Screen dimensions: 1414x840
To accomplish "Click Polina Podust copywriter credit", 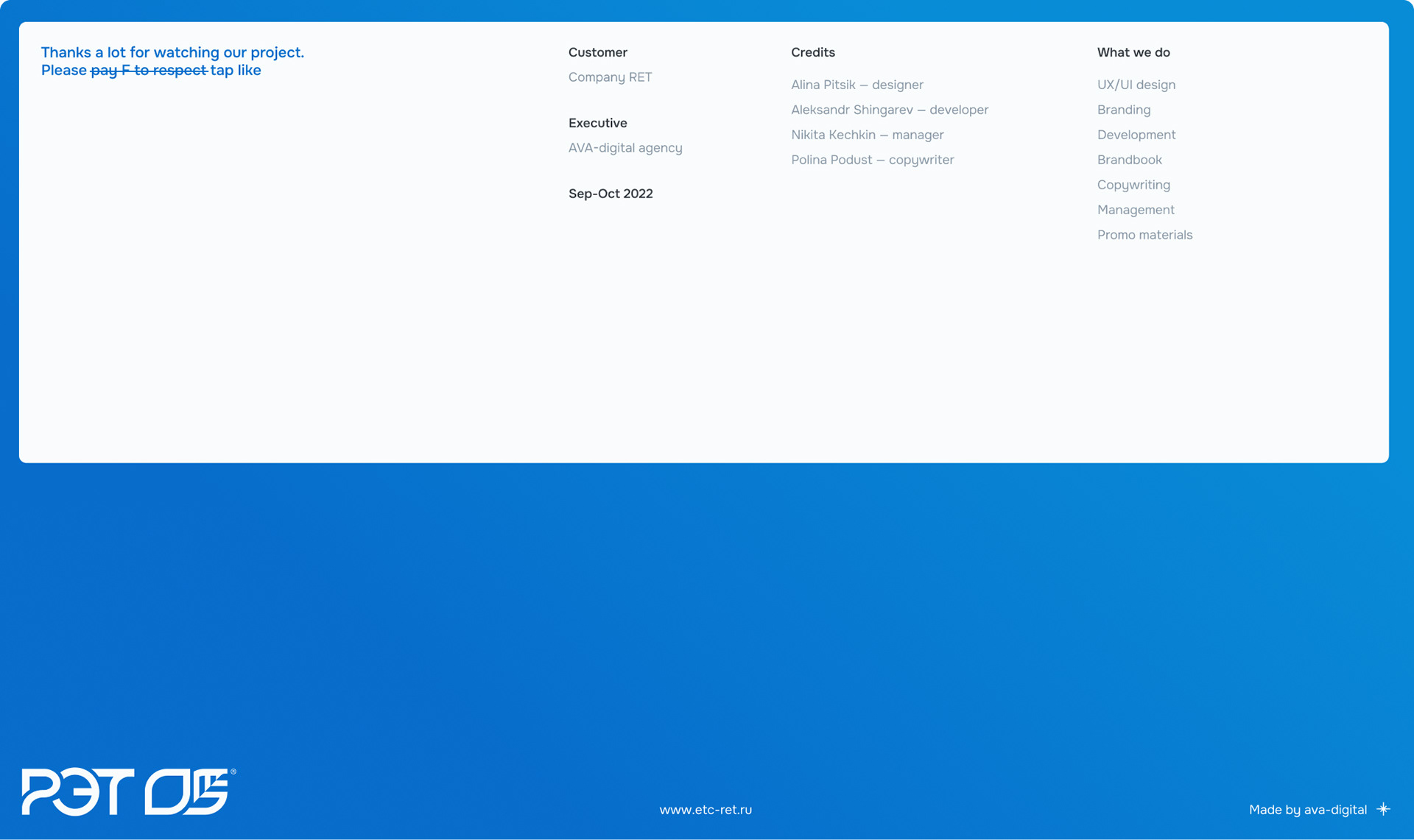I will click(872, 160).
